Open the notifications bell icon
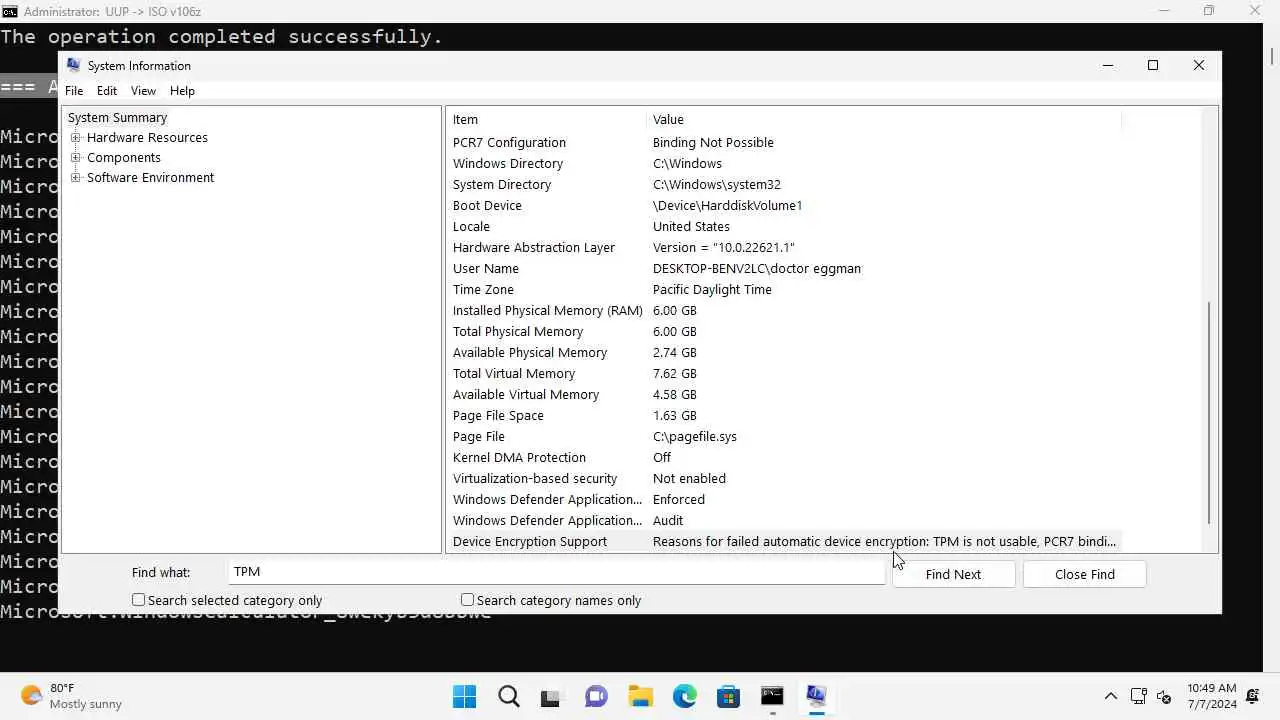The height and width of the screenshot is (720, 1280). 1253,696
